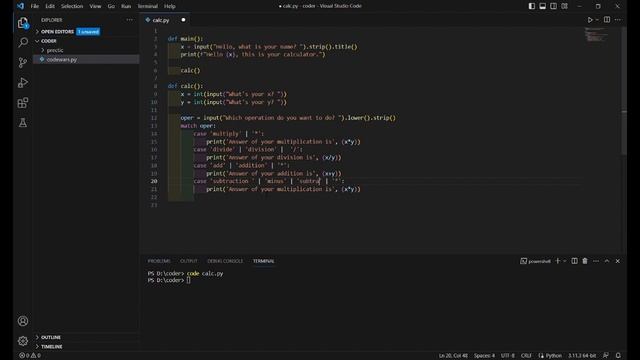Open the terminal launch profile dropdown arrow
Image resolution: width=640 pixels, height=360 pixels.
pos(564,261)
